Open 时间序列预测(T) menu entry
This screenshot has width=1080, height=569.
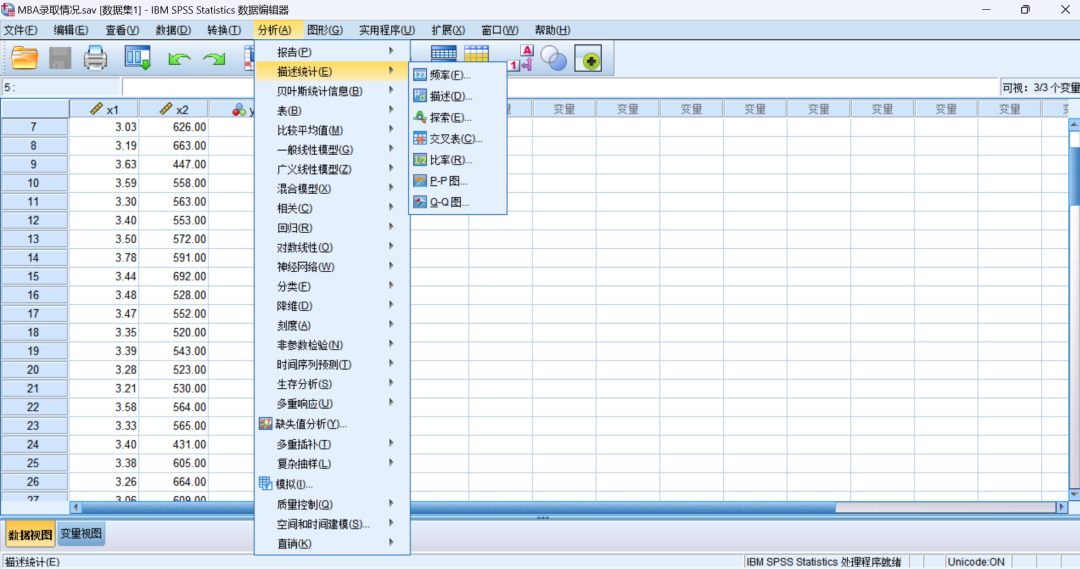(x=332, y=364)
